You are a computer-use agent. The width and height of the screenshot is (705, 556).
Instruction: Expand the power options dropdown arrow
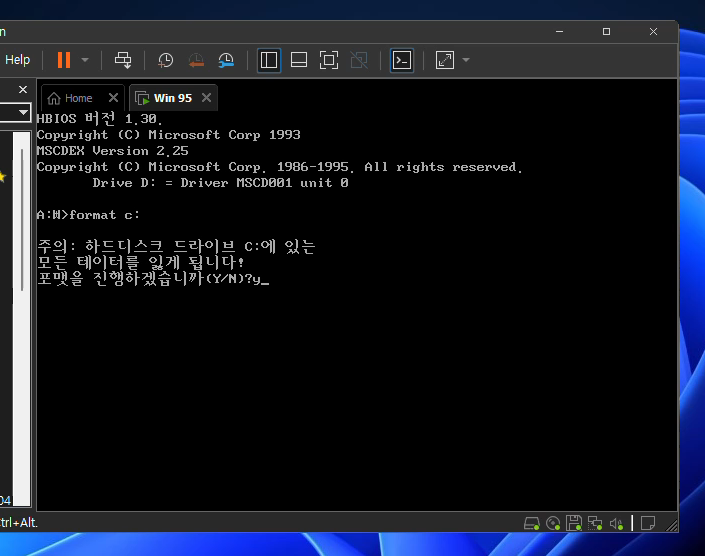(x=85, y=60)
